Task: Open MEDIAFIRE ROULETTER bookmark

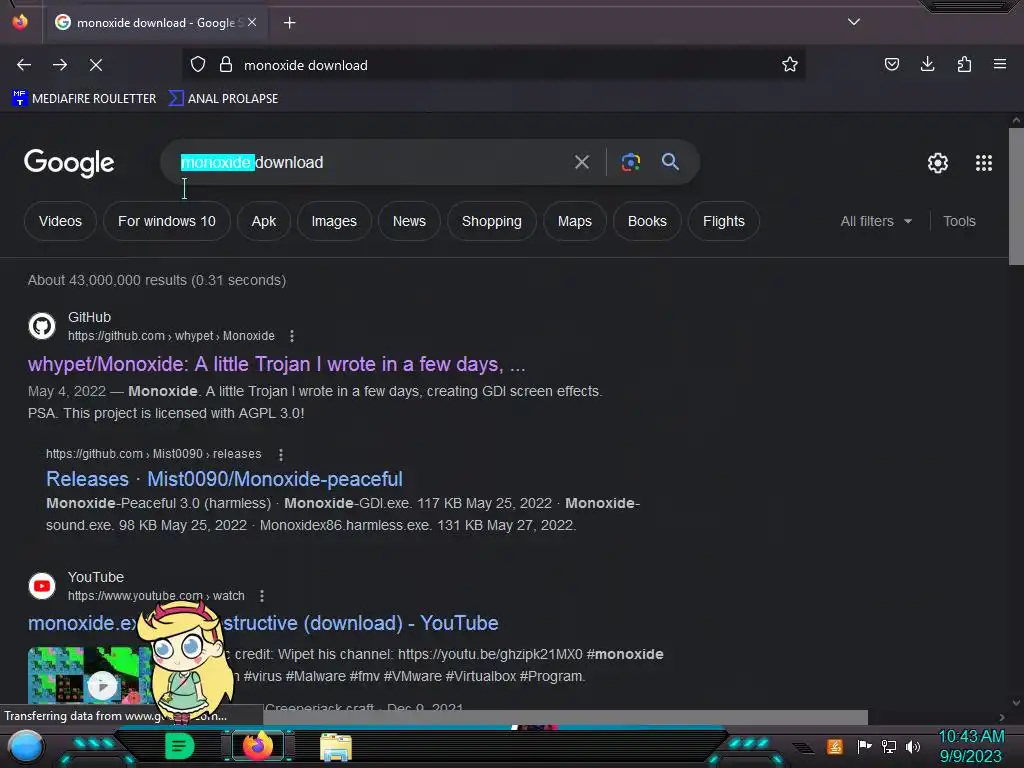Action: (x=84, y=99)
